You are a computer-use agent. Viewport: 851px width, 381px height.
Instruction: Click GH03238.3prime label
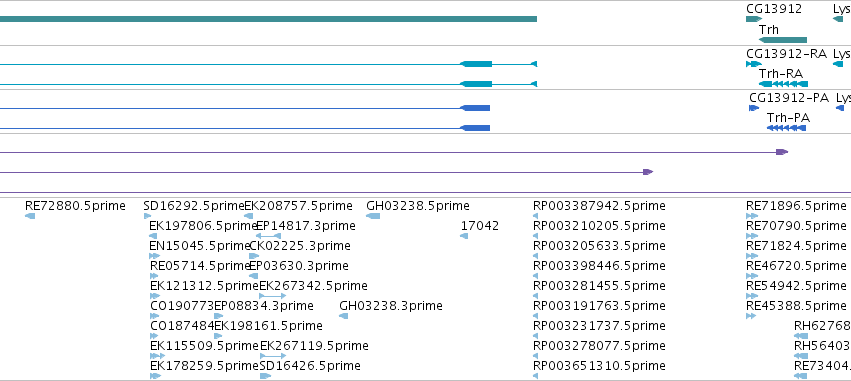(391, 306)
